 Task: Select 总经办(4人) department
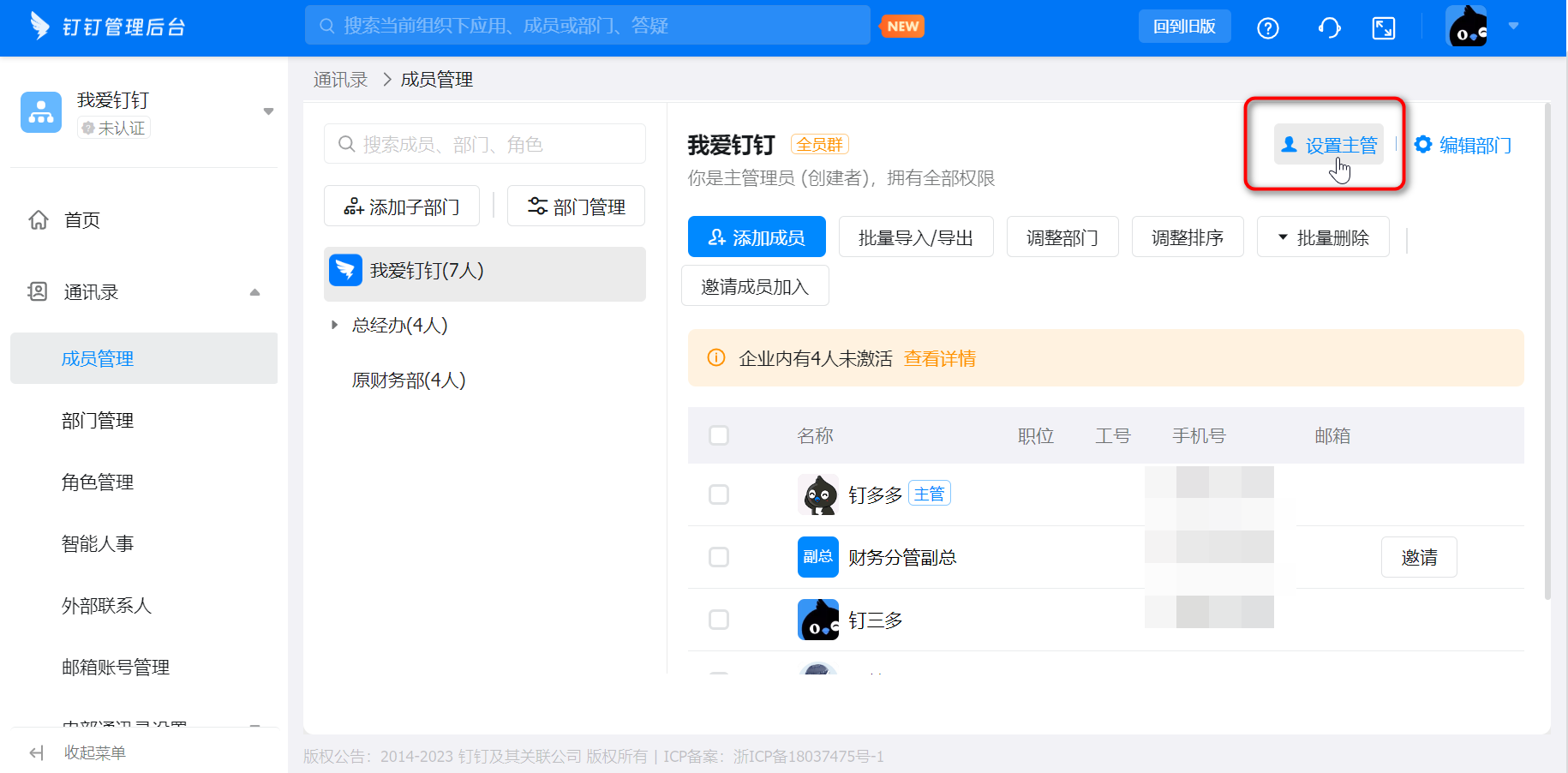click(x=400, y=325)
